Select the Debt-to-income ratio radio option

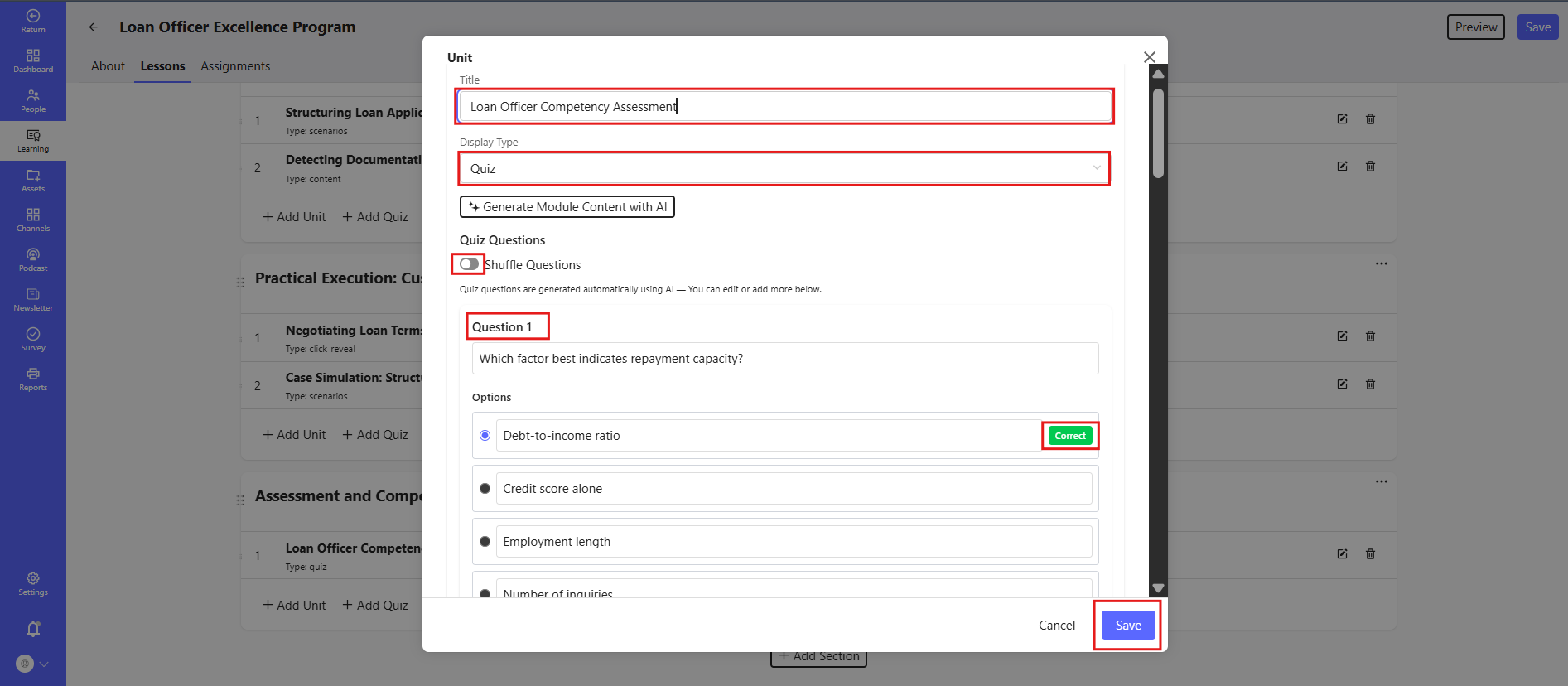coord(485,436)
